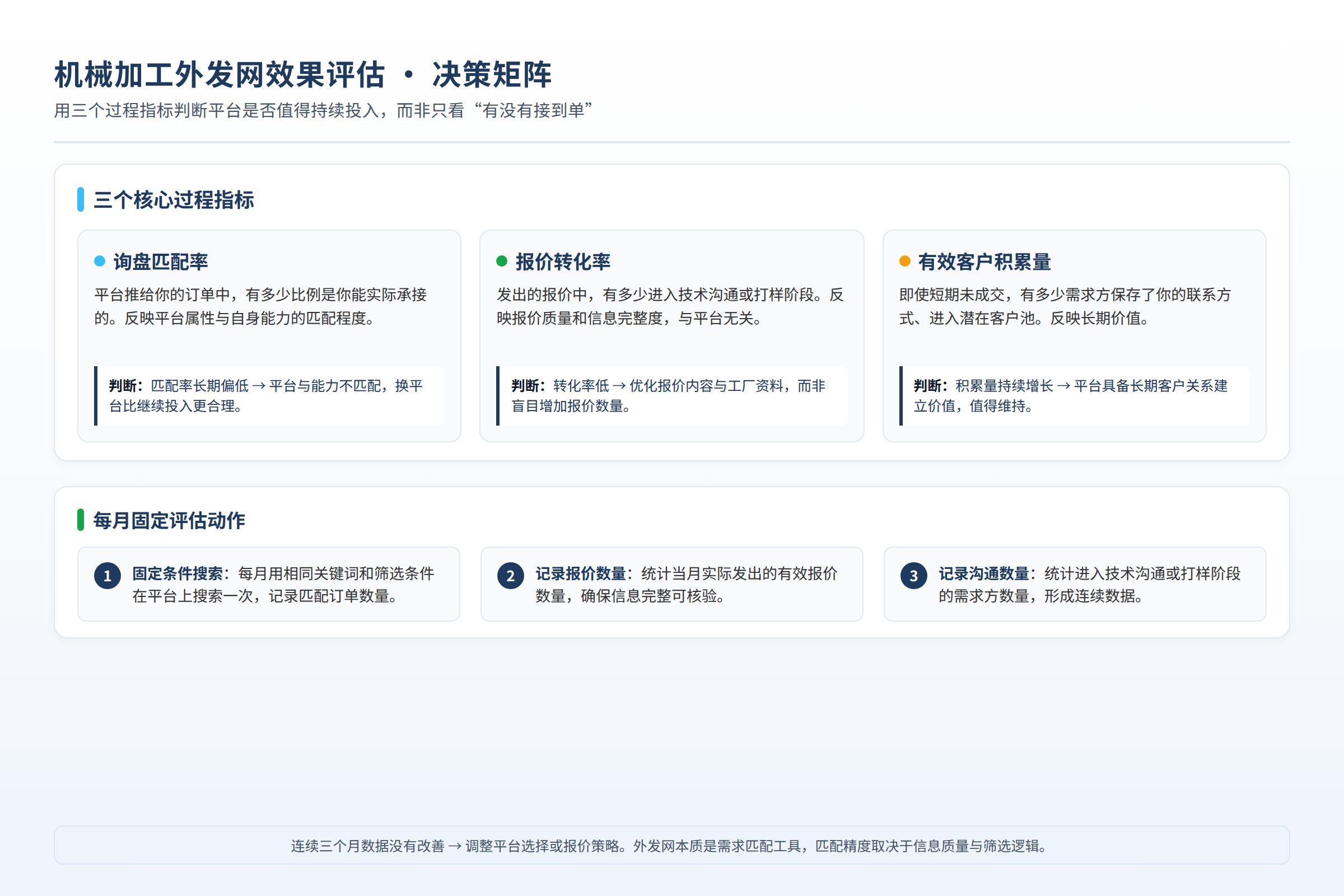Select the main title 机械加工外发网效果评估
The image size is (1344, 896).
pyautogui.click(x=220, y=75)
